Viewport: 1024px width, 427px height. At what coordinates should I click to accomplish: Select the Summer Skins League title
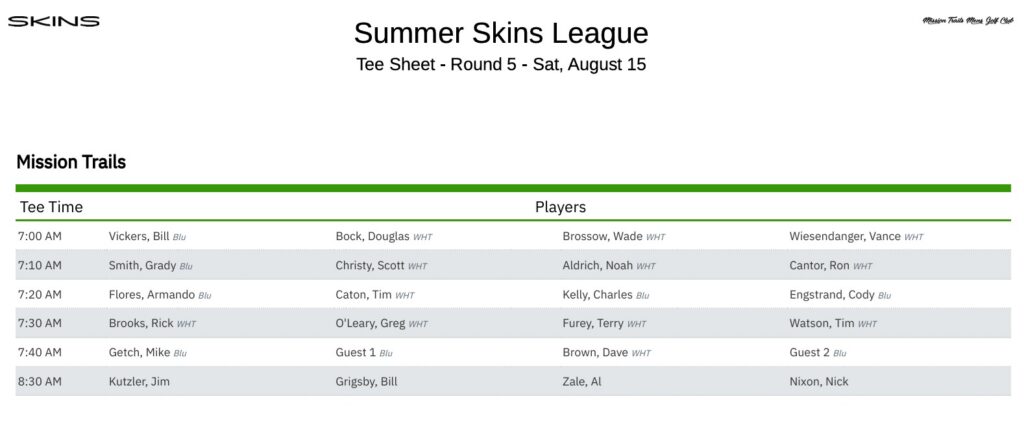(x=501, y=33)
